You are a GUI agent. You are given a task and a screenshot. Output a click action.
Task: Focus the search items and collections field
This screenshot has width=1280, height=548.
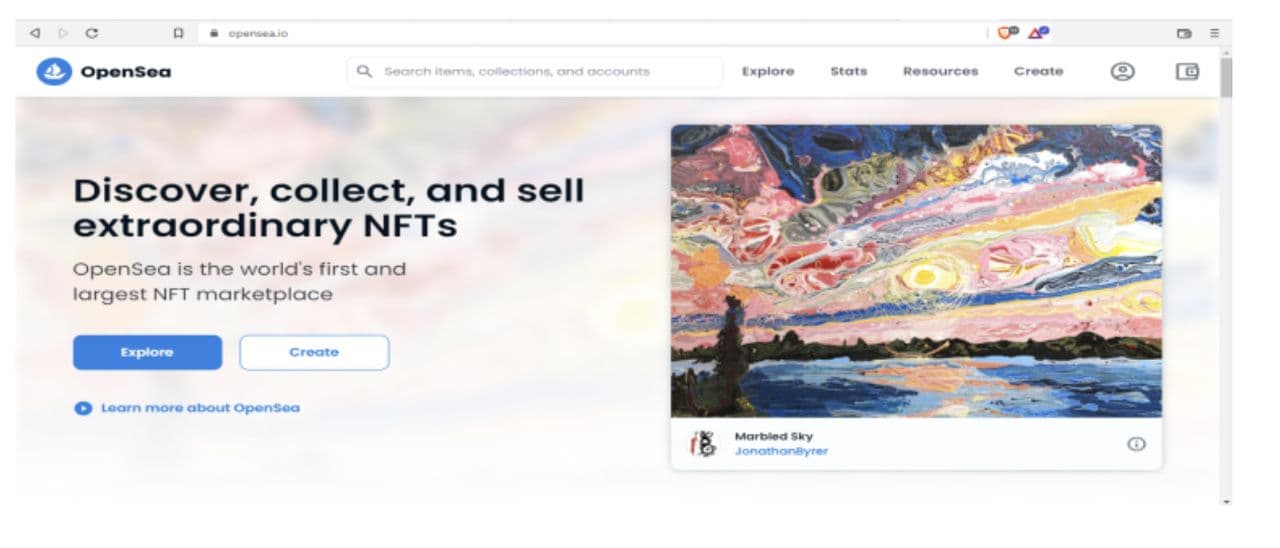pos(535,71)
